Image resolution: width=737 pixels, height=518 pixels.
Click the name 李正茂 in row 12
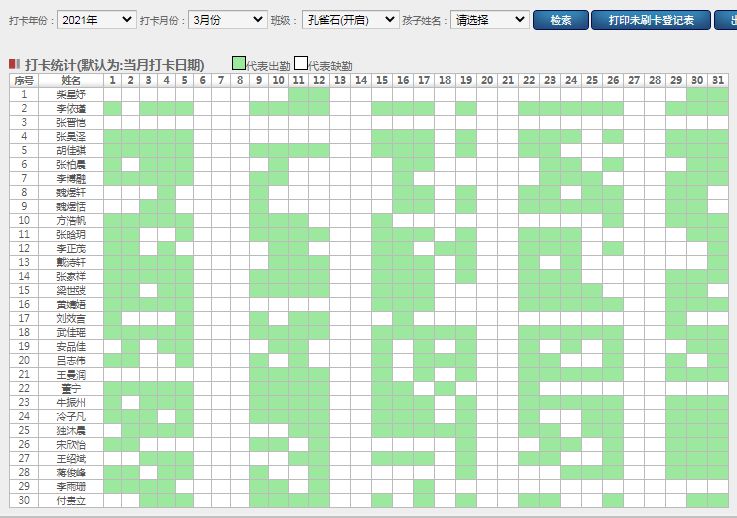click(x=71, y=249)
